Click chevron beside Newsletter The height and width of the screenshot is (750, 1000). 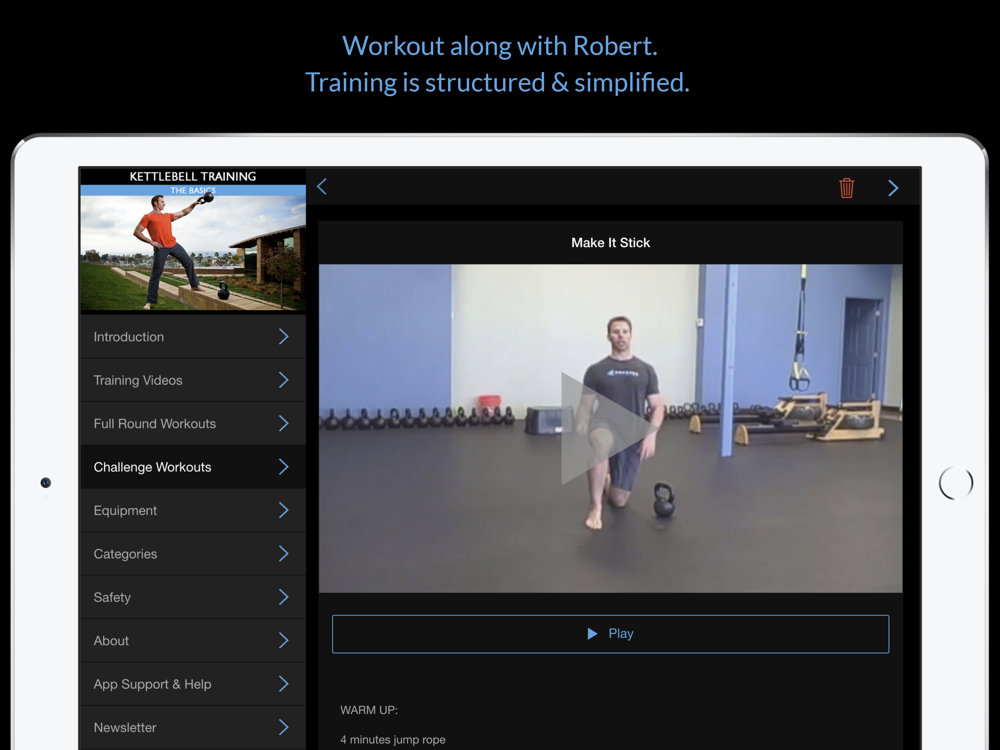284,727
